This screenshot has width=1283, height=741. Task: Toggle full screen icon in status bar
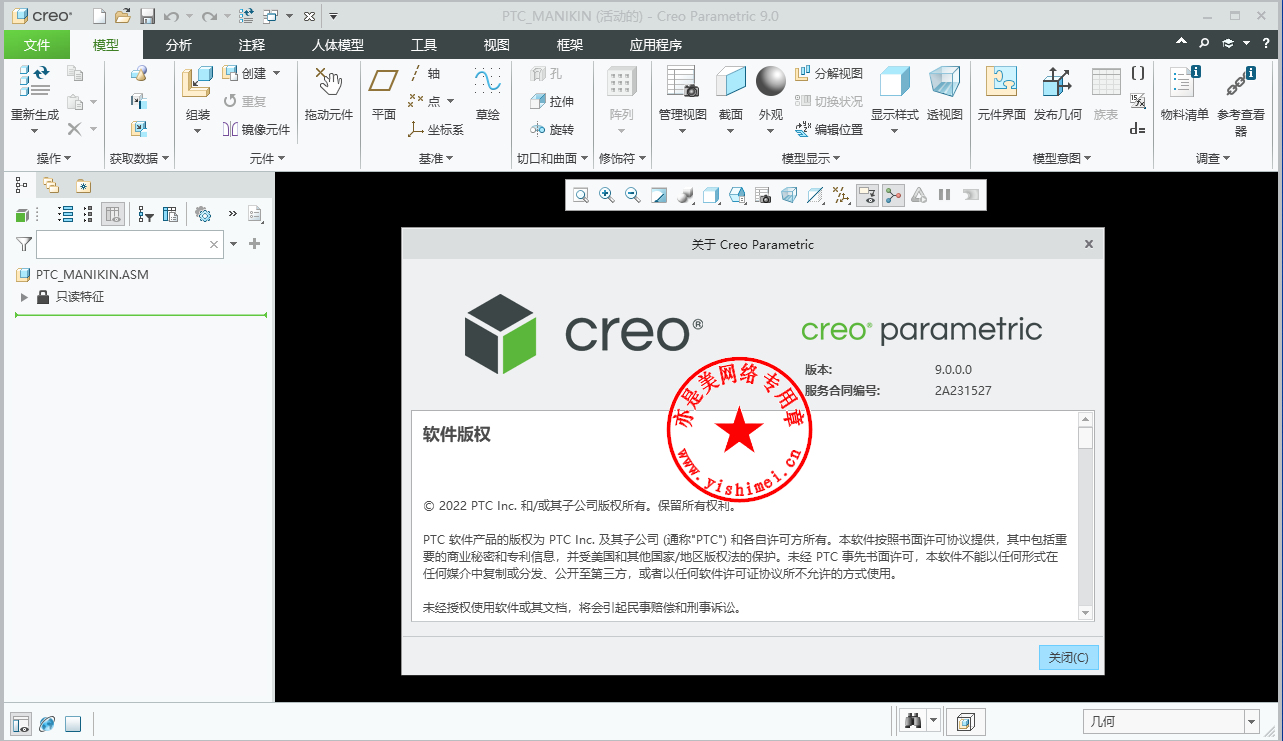click(73, 724)
